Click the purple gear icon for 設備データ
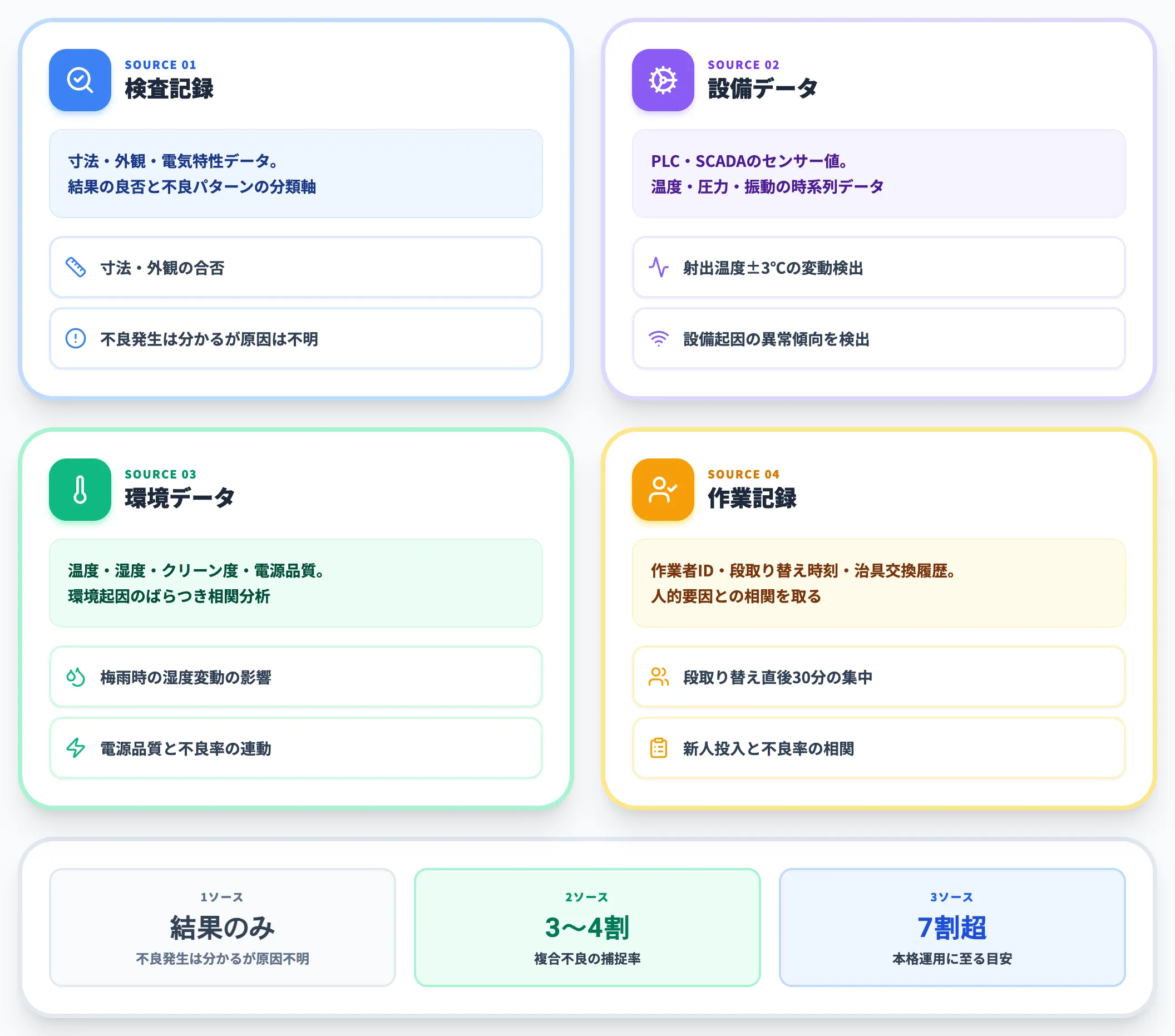This screenshot has width=1175, height=1036. [663, 80]
